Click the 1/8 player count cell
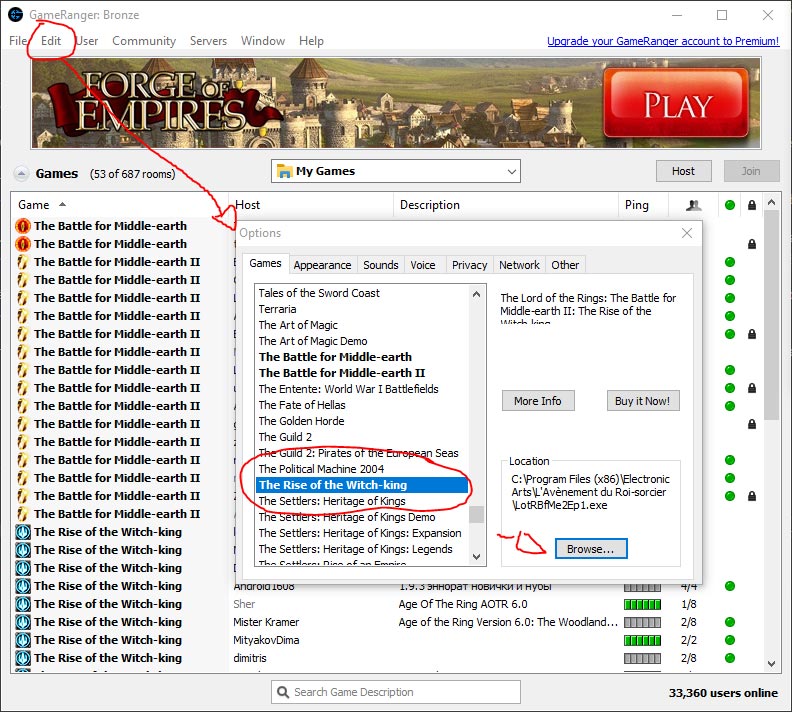 pos(688,604)
